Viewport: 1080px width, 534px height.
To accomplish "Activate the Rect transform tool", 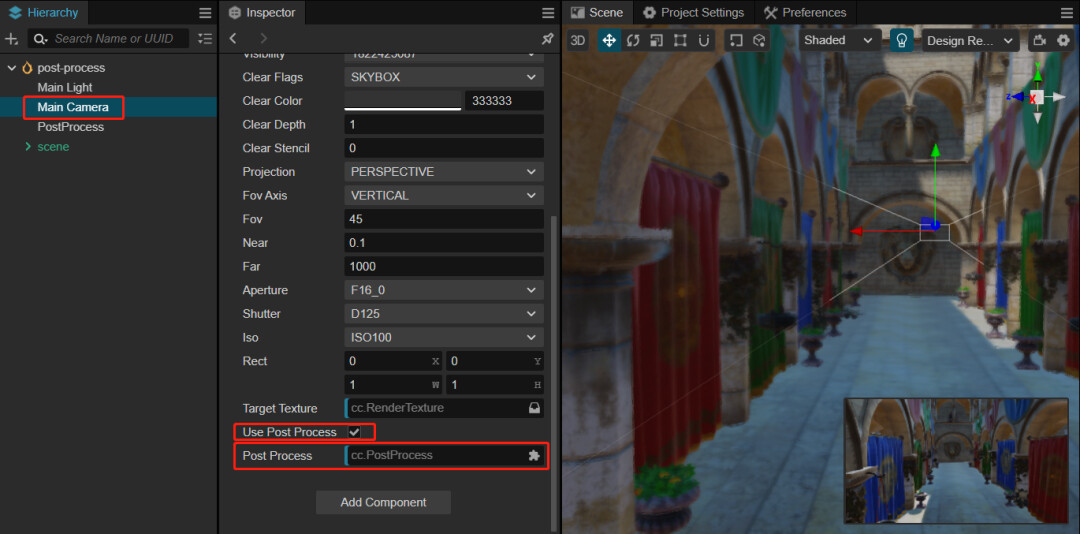I will (681, 40).
